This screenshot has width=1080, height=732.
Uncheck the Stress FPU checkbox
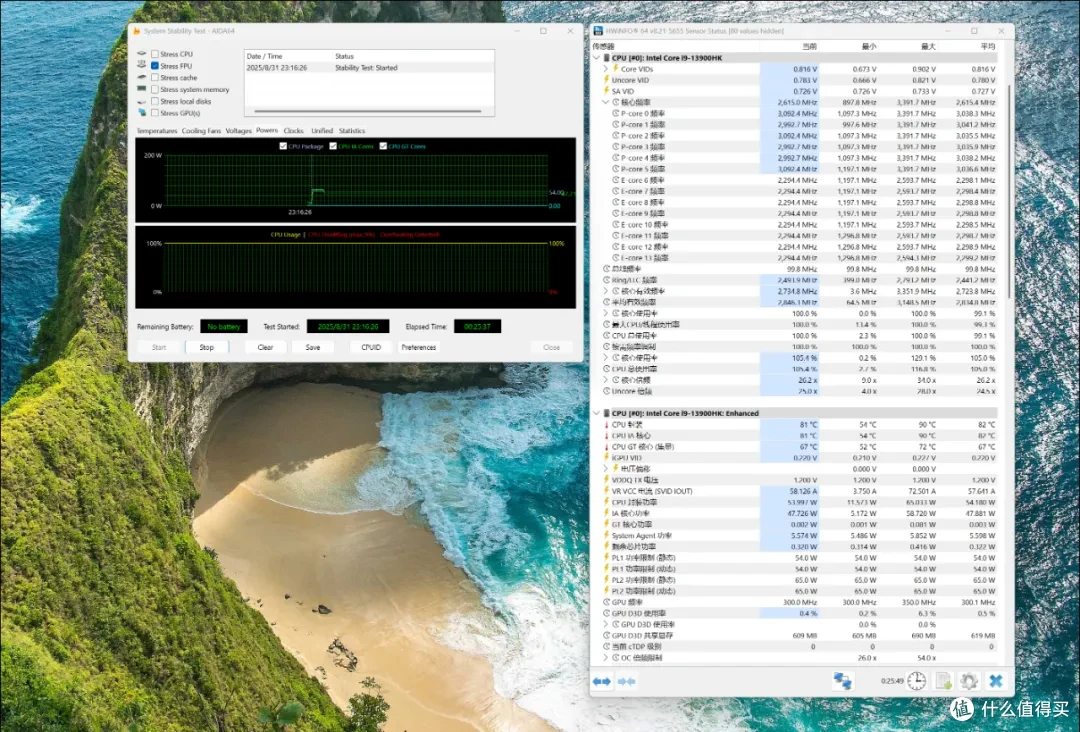155,66
